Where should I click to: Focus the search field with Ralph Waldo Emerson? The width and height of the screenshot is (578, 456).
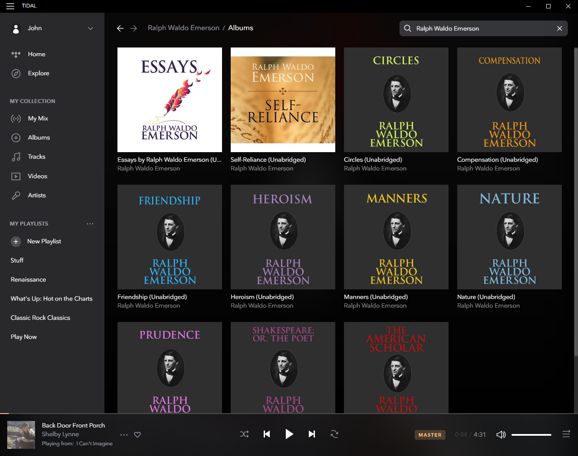tap(483, 28)
